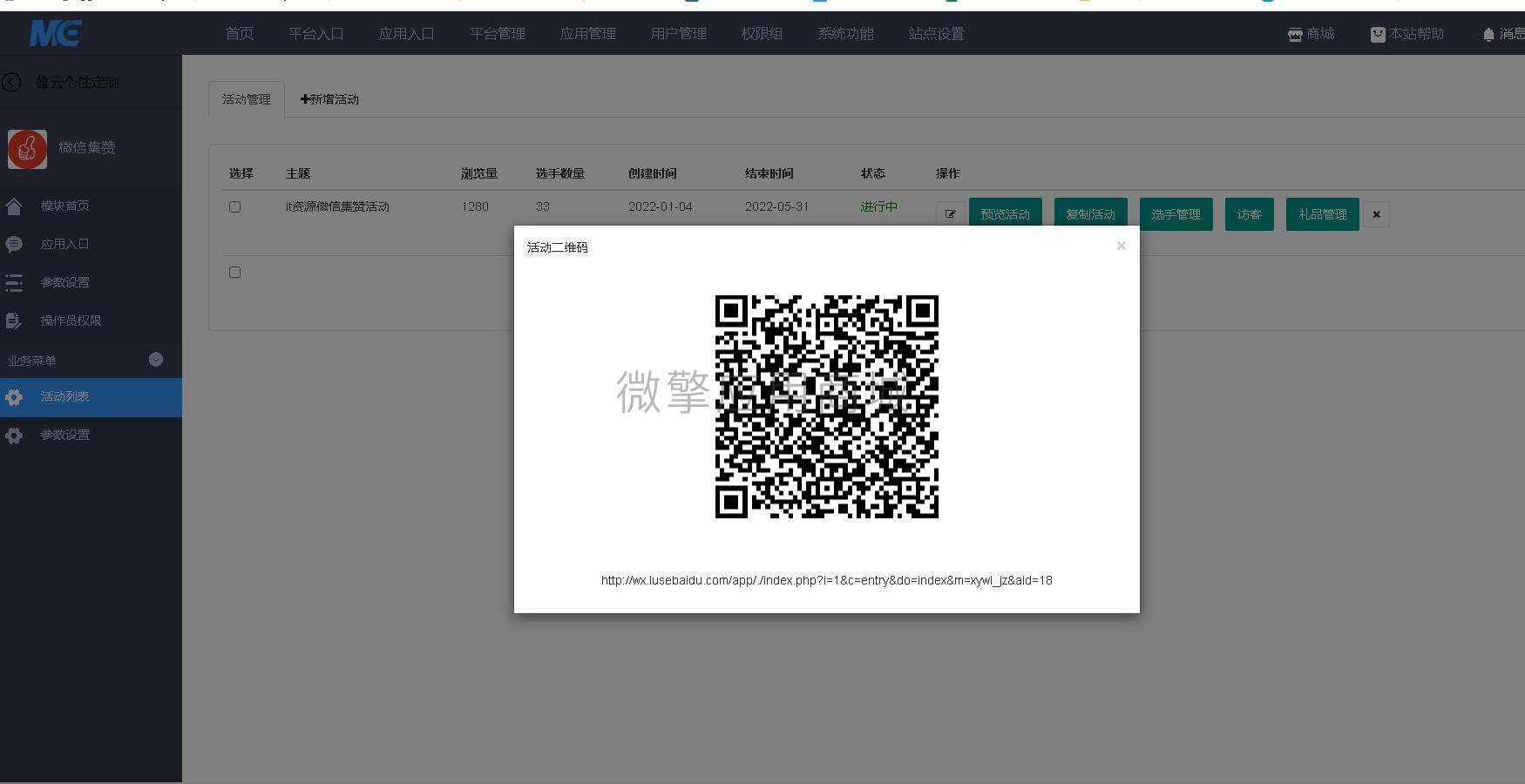Click the 礼品管理 button

pyautogui.click(x=1323, y=214)
